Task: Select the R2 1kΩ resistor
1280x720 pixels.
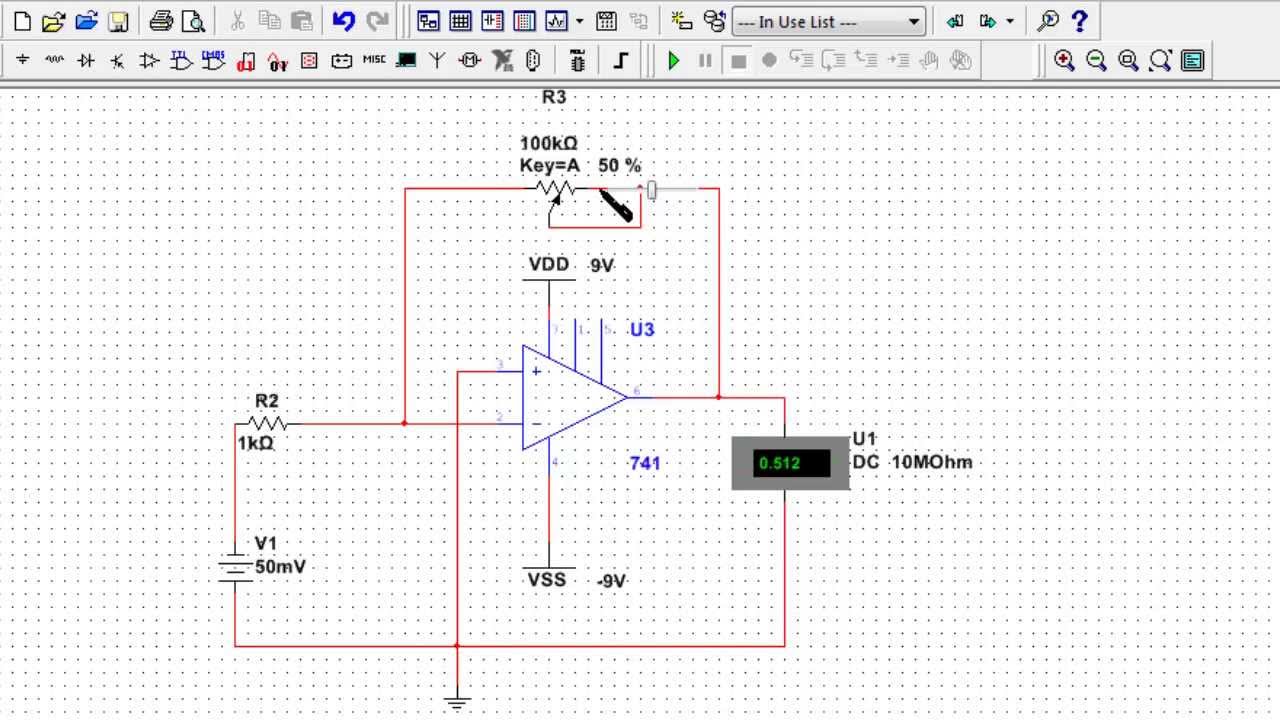Action: coord(266,423)
